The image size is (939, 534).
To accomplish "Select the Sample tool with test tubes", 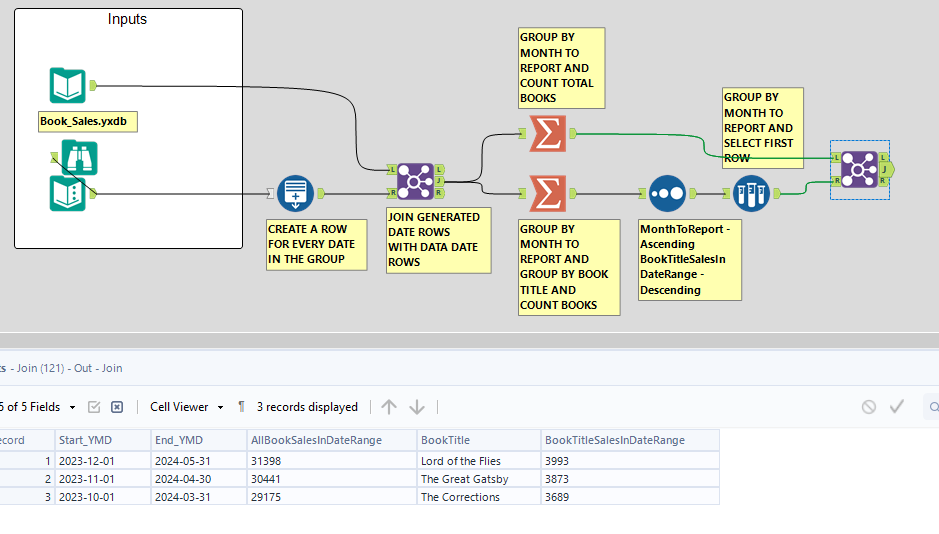I will pos(750,193).
